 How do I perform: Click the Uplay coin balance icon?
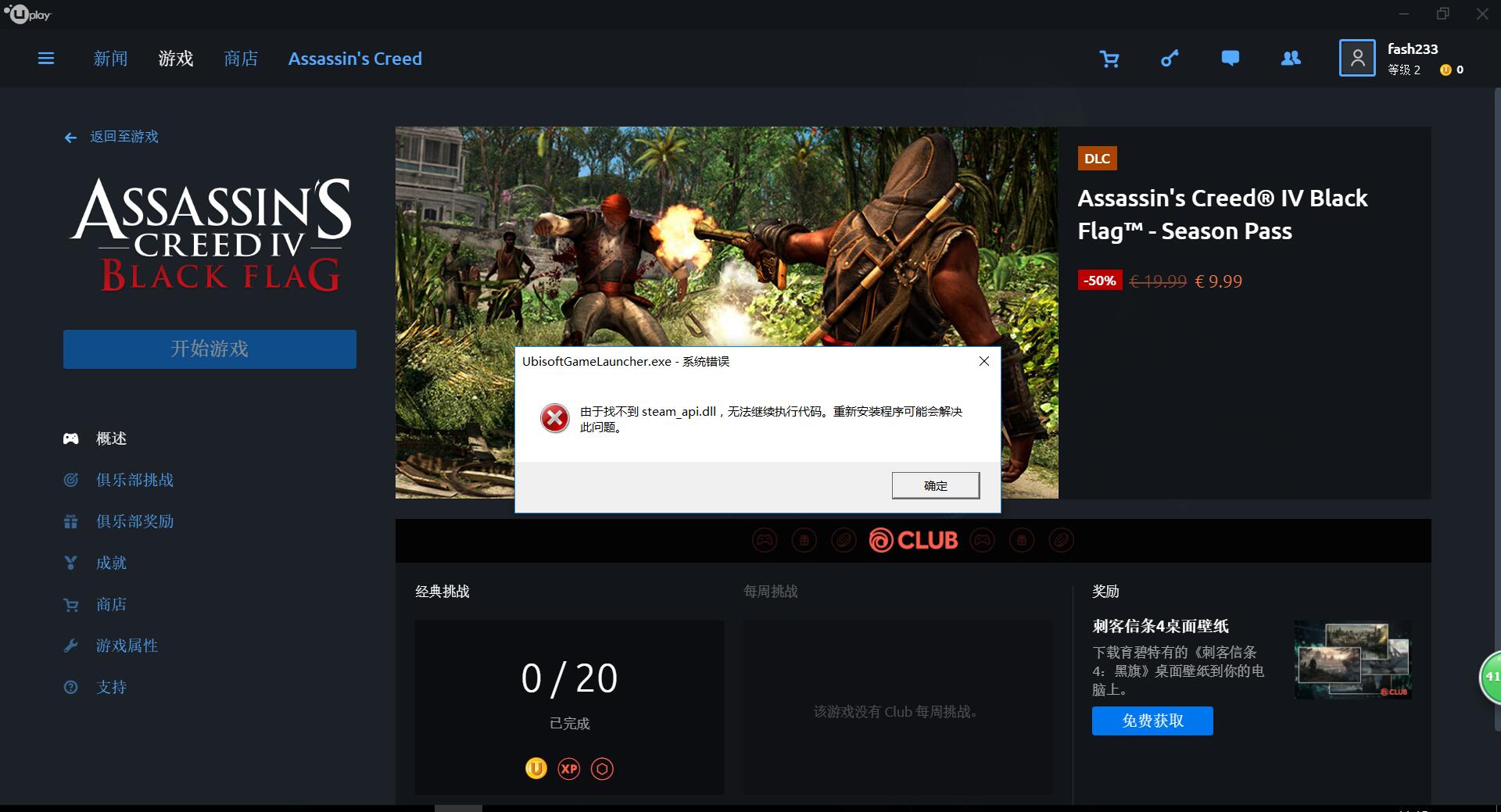1445,70
